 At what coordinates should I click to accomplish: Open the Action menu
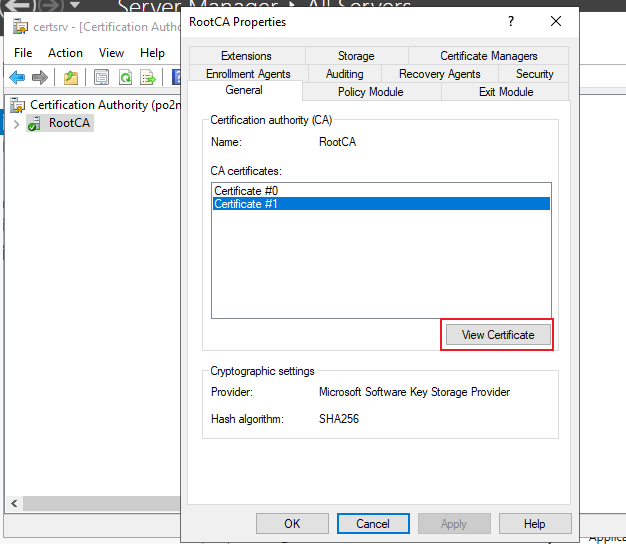(x=65, y=53)
